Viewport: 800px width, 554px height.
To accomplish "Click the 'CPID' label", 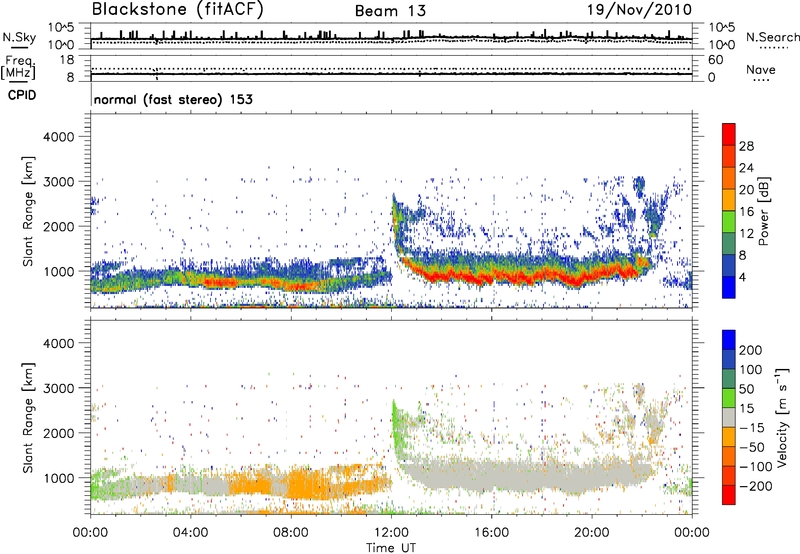I will (x=22, y=95).
